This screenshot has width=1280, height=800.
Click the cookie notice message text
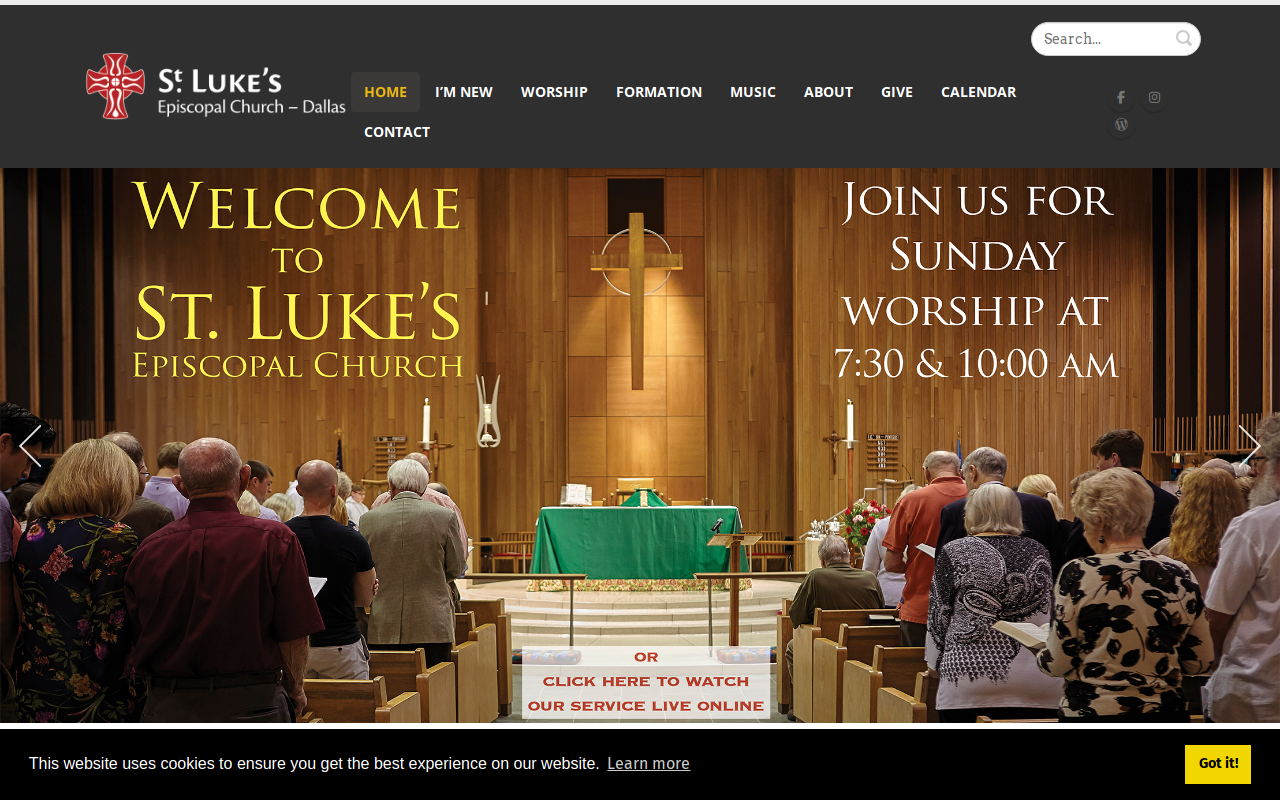click(314, 764)
